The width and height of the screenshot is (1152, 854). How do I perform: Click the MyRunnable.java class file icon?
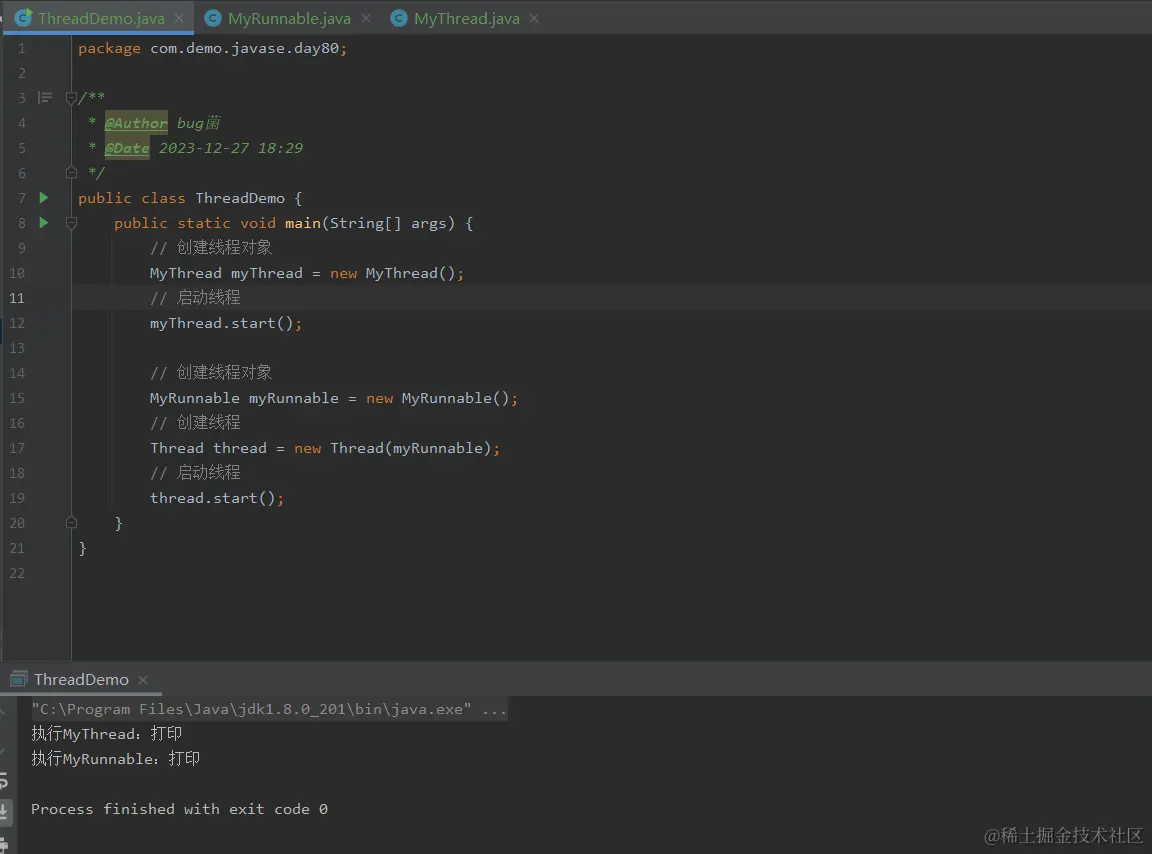coord(213,18)
